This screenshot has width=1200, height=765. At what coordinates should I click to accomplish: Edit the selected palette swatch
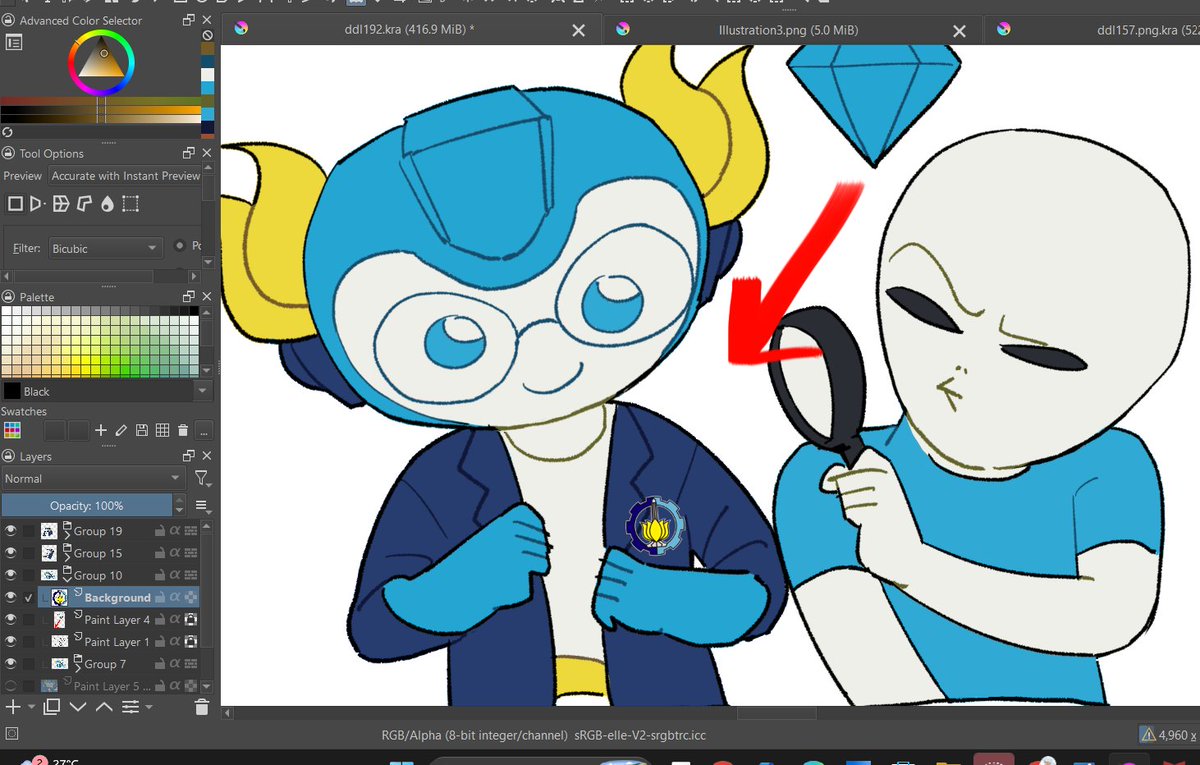121,430
